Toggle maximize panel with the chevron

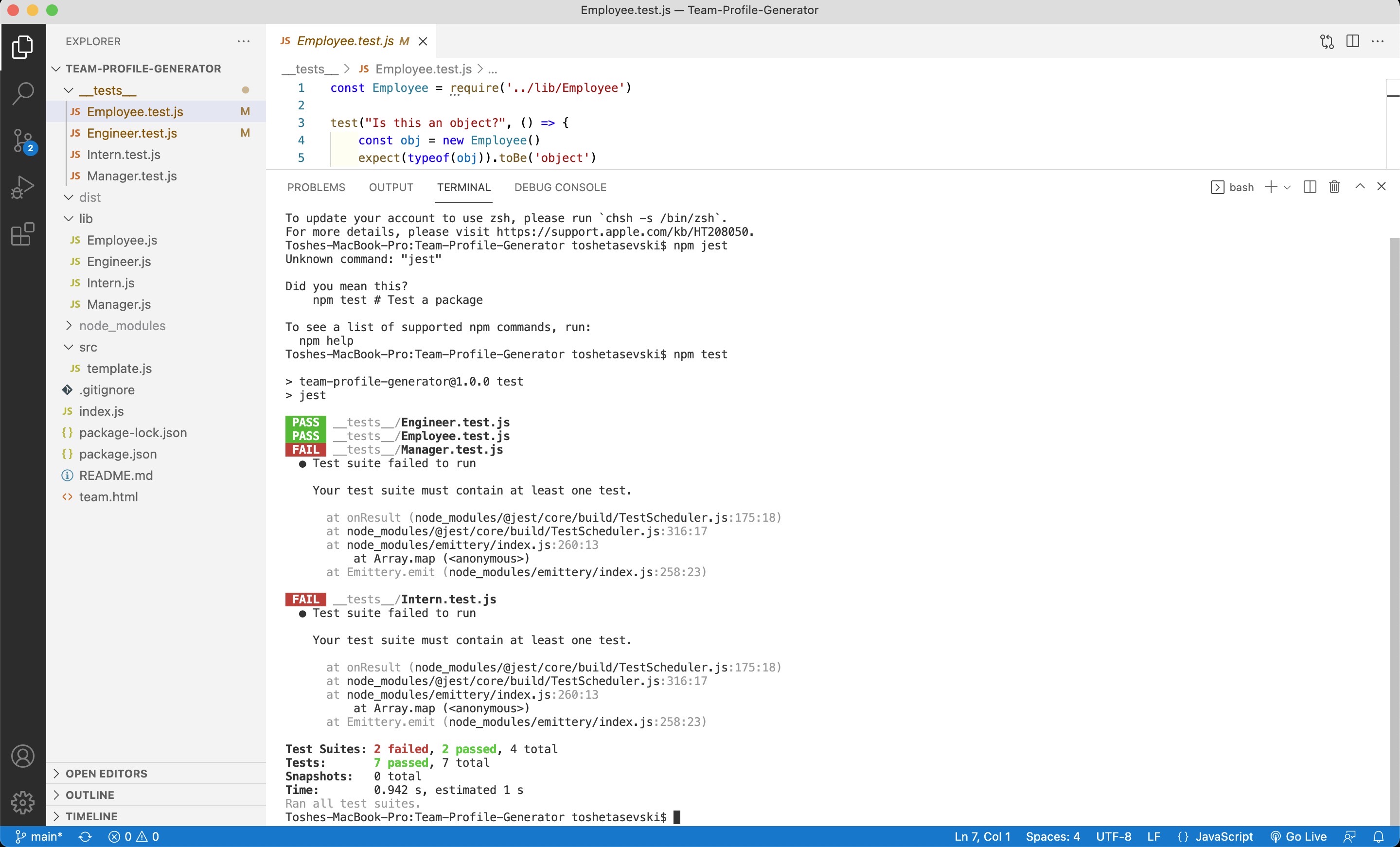tap(1360, 186)
